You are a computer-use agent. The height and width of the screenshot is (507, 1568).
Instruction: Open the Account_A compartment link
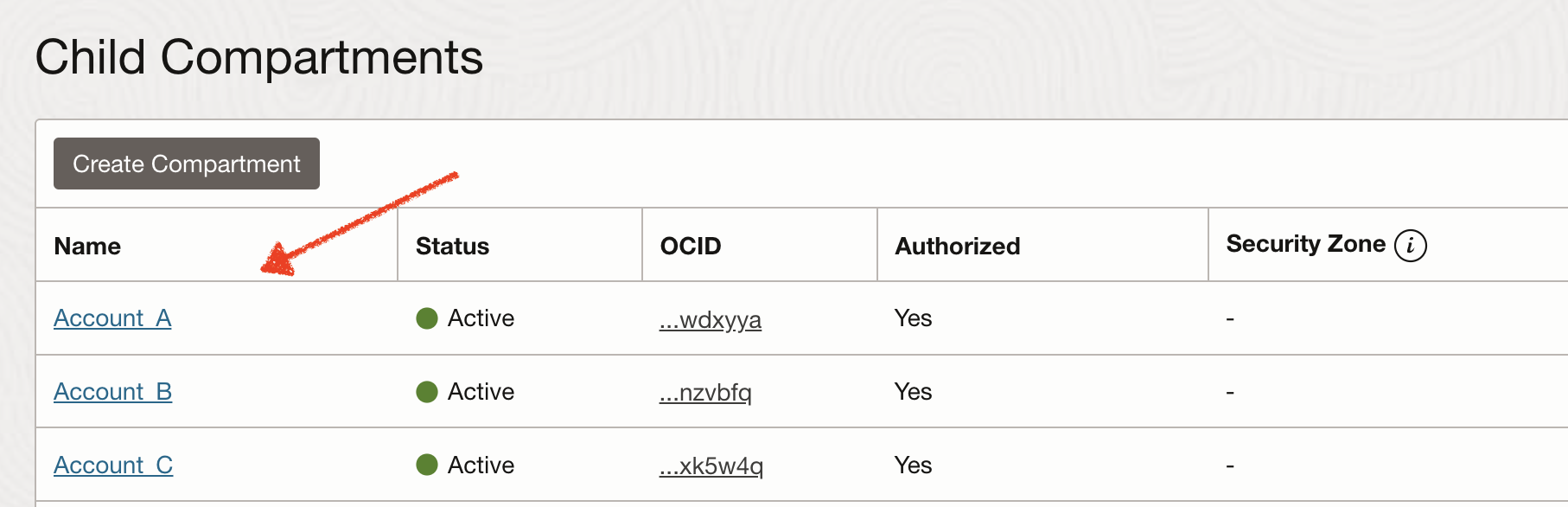click(x=112, y=318)
